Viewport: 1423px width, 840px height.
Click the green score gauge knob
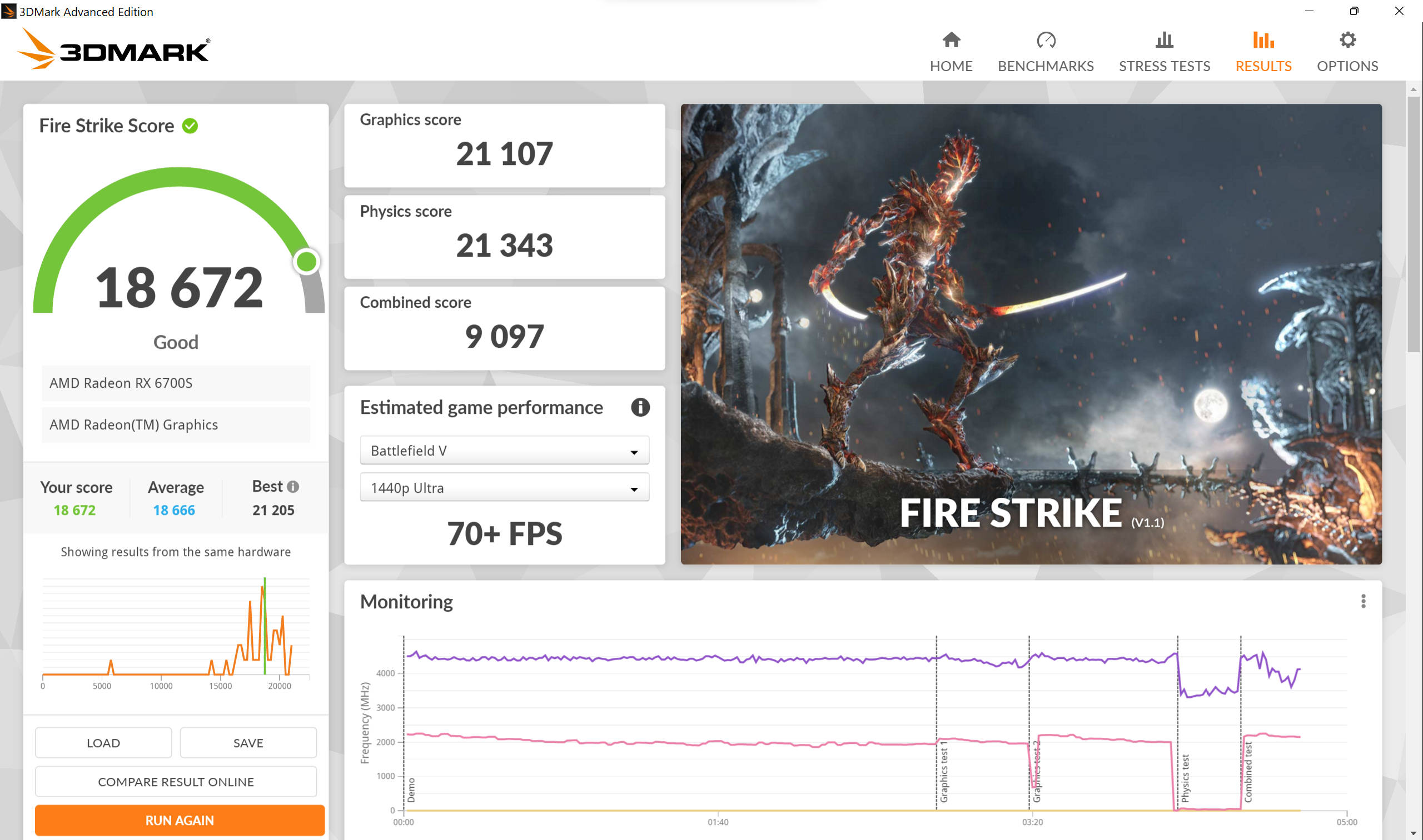pos(307,262)
